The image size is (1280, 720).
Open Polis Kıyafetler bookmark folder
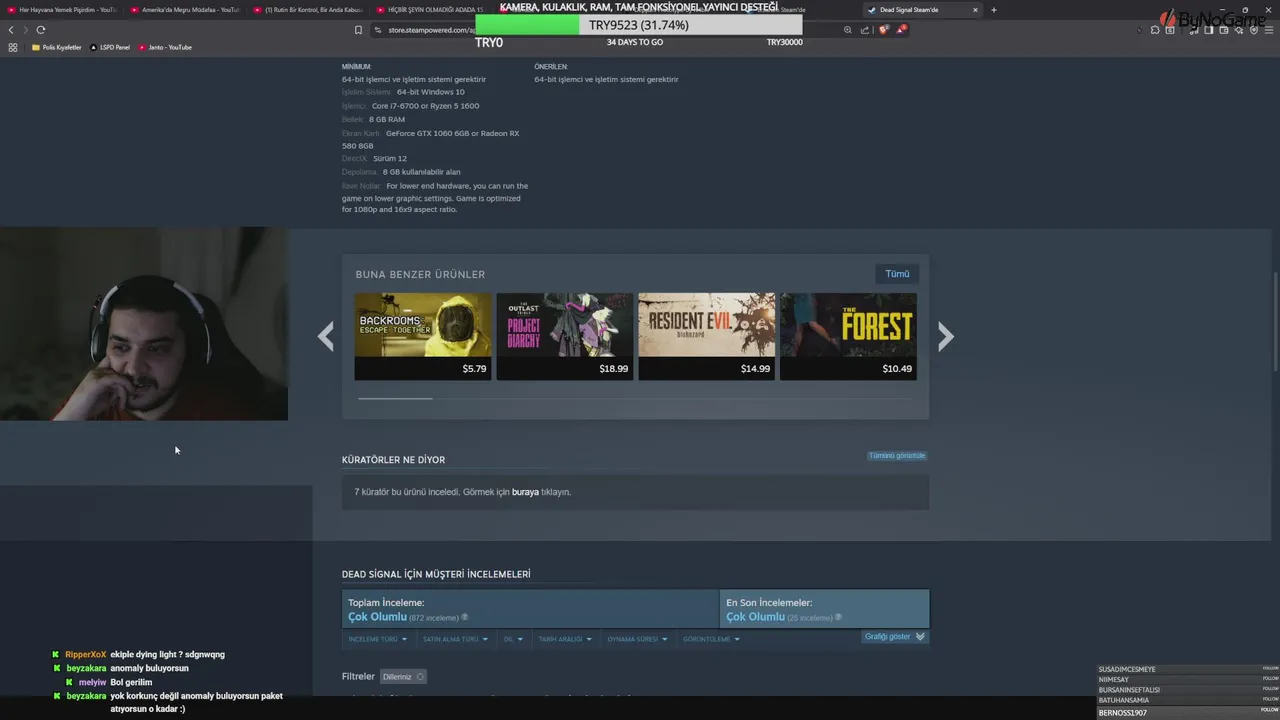coord(56,47)
